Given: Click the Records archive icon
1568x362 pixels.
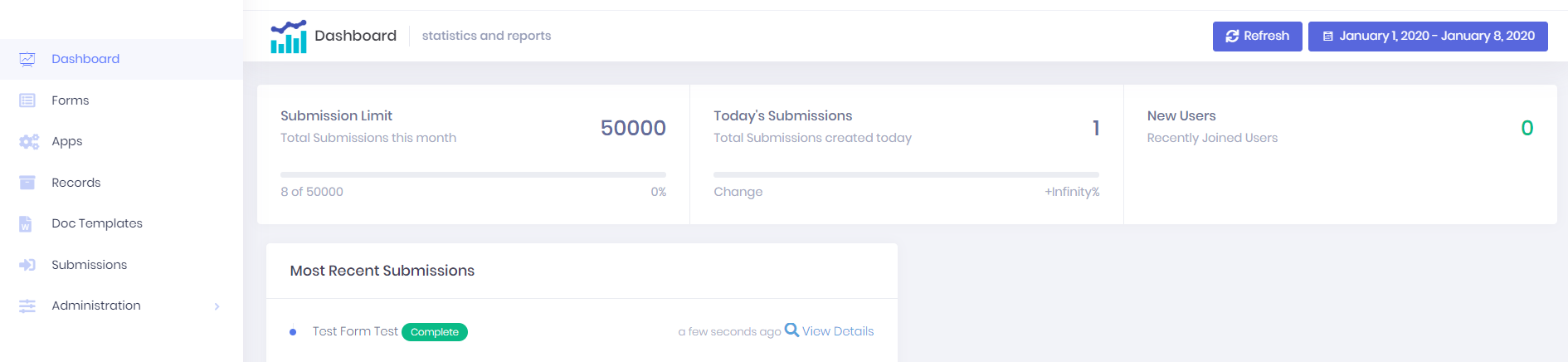Looking at the screenshot, I should (27, 183).
